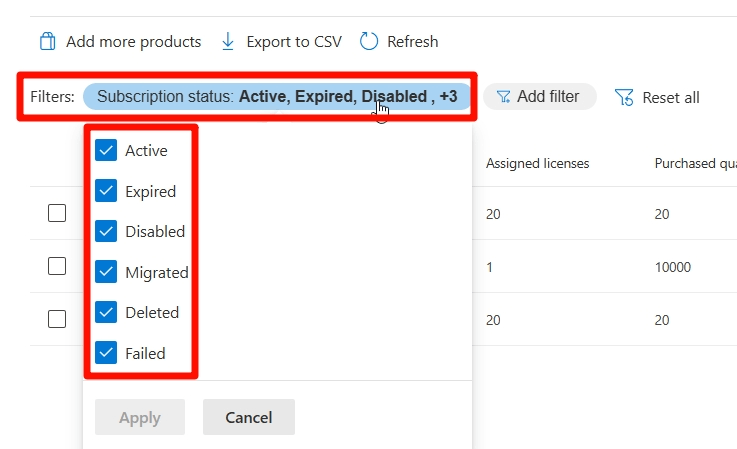Toggle the Failed status checkbox
Screen dimensions: 737x449
coord(106,353)
